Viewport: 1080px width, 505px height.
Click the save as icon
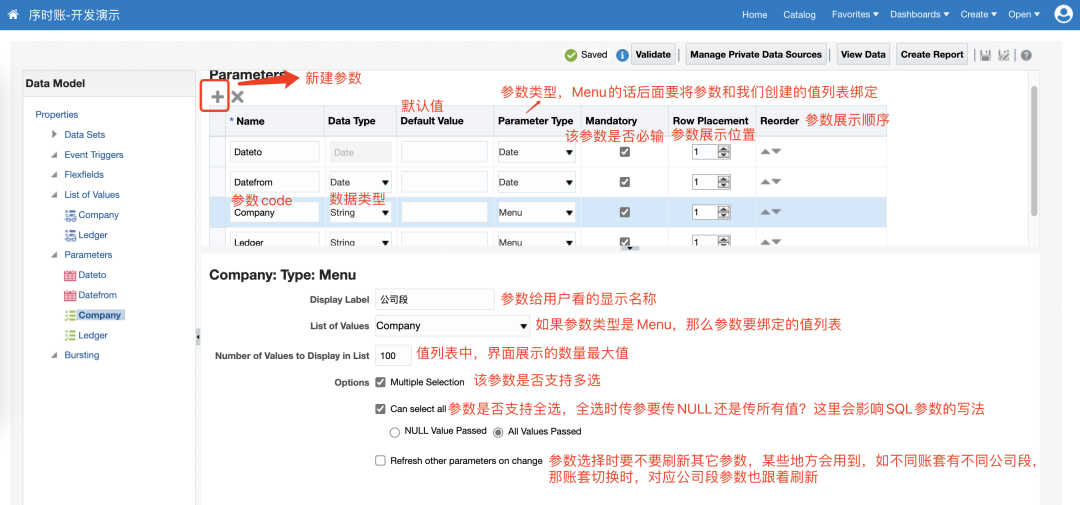click(1004, 55)
